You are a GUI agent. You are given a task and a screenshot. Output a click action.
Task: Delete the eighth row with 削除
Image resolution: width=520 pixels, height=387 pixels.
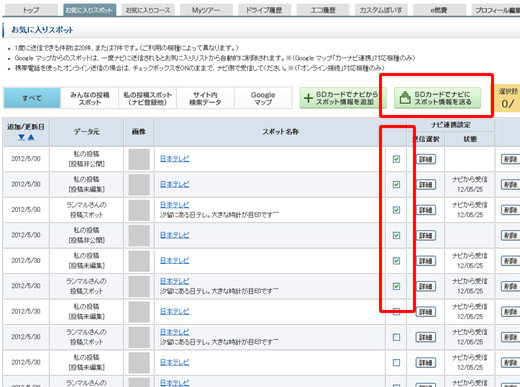[510, 337]
